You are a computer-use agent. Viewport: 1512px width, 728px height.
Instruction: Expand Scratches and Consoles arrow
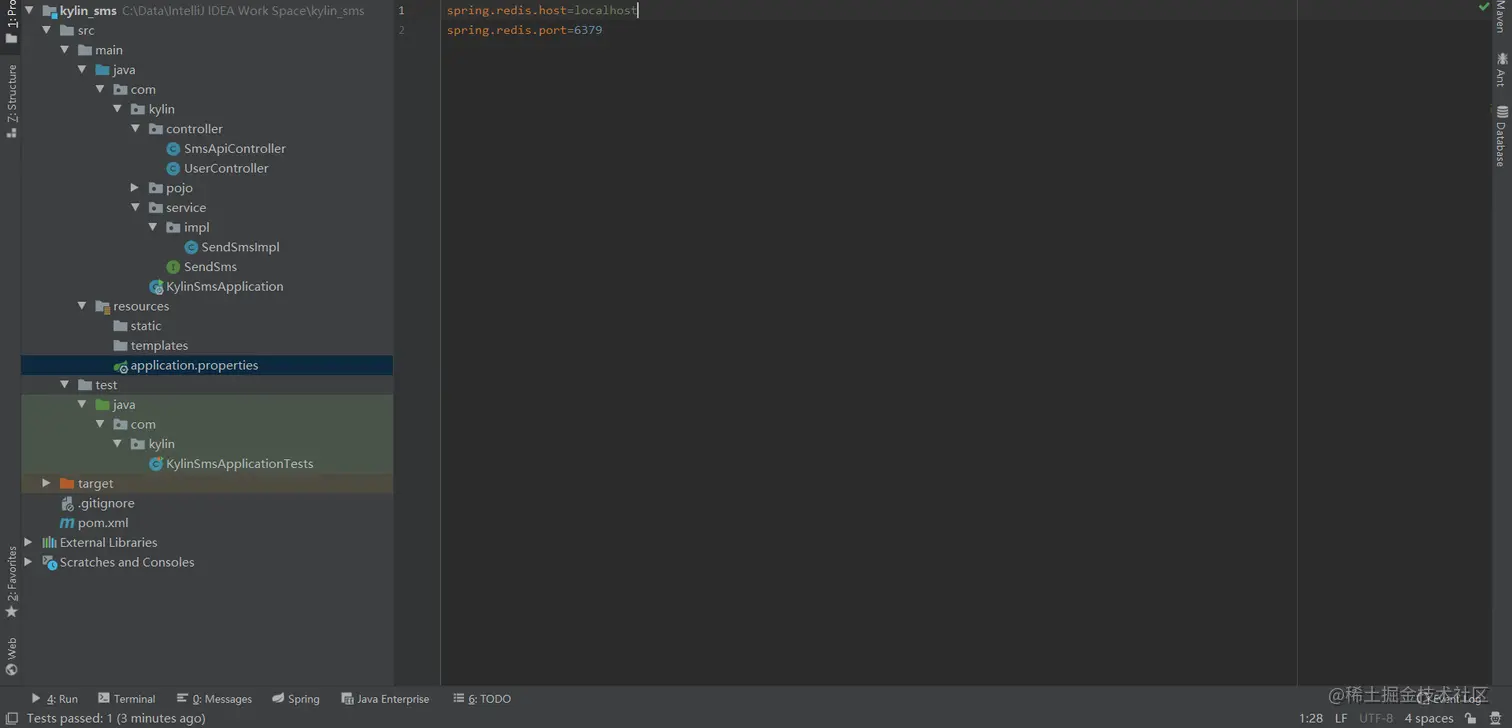point(28,562)
